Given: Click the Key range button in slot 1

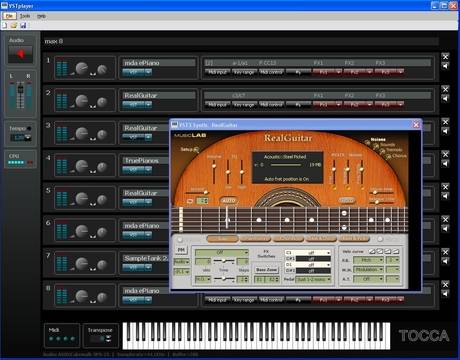Looking at the screenshot, I should [244, 72].
